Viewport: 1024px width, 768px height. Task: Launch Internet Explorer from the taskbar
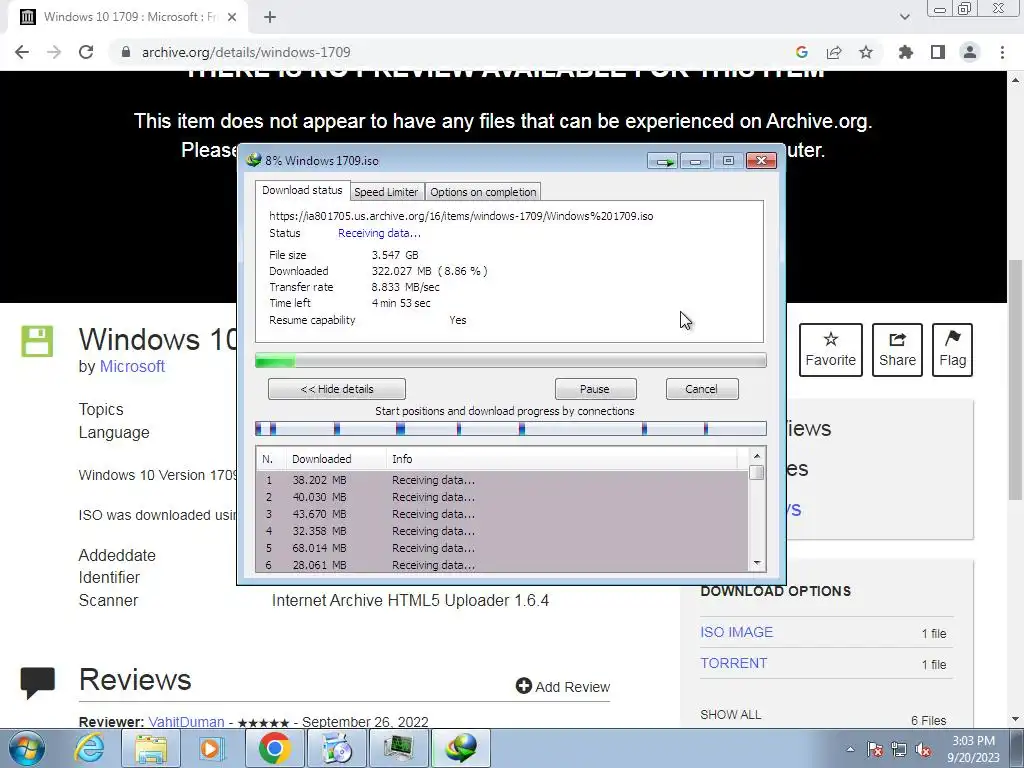click(89, 748)
